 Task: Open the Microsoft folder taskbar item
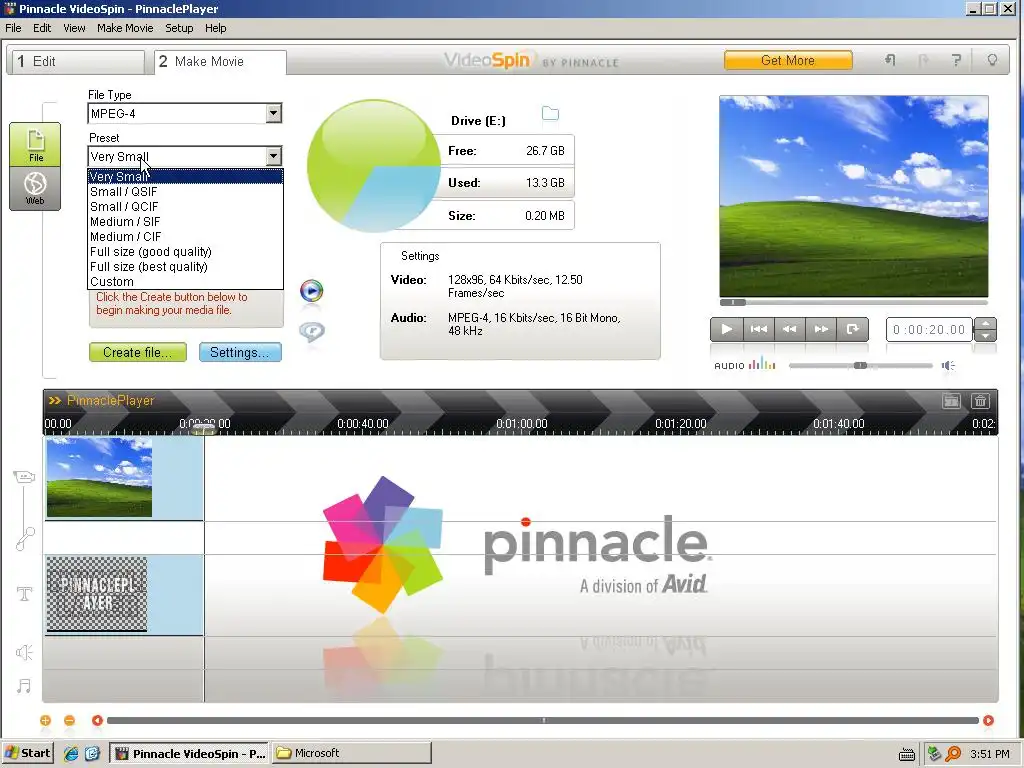point(351,753)
